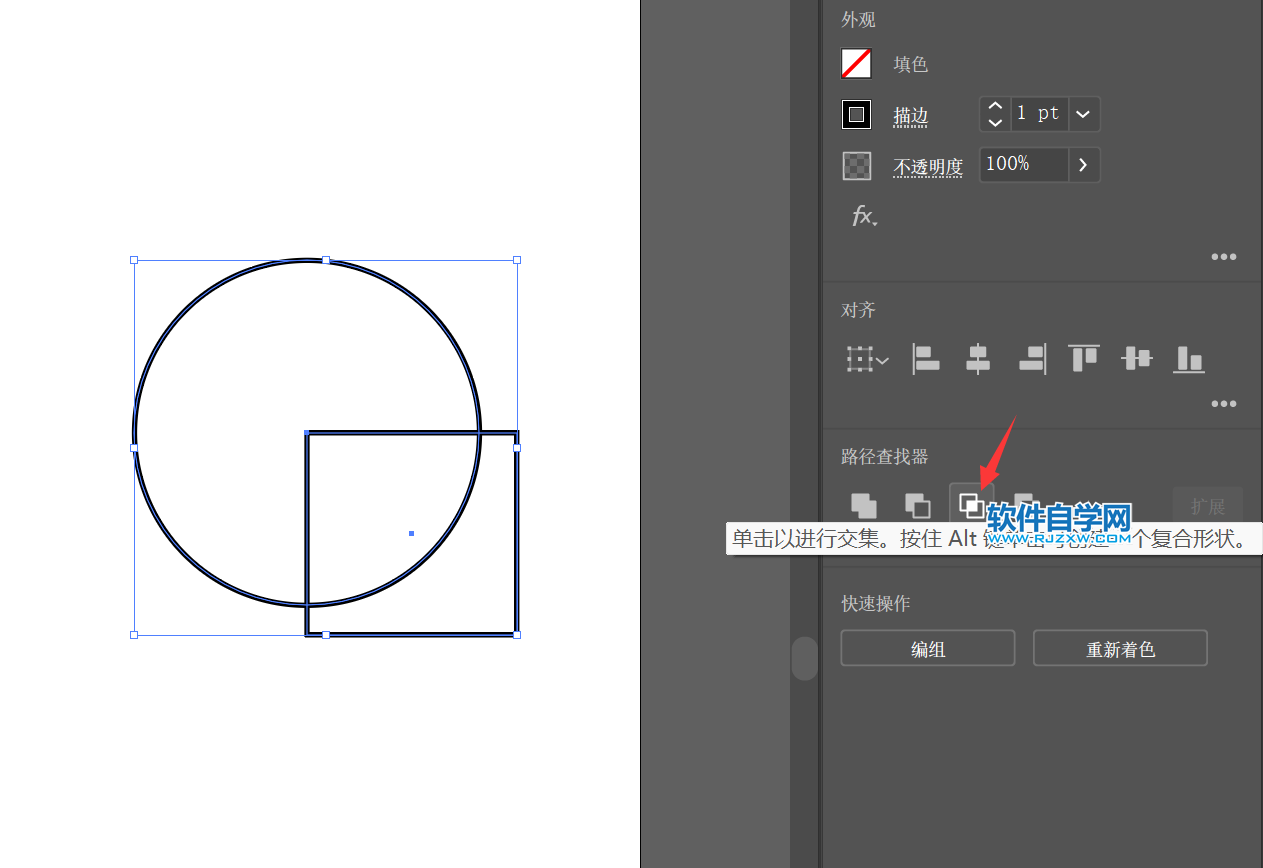
Task: Click the Stroke color swatch
Action: click(x=856, y=114)
